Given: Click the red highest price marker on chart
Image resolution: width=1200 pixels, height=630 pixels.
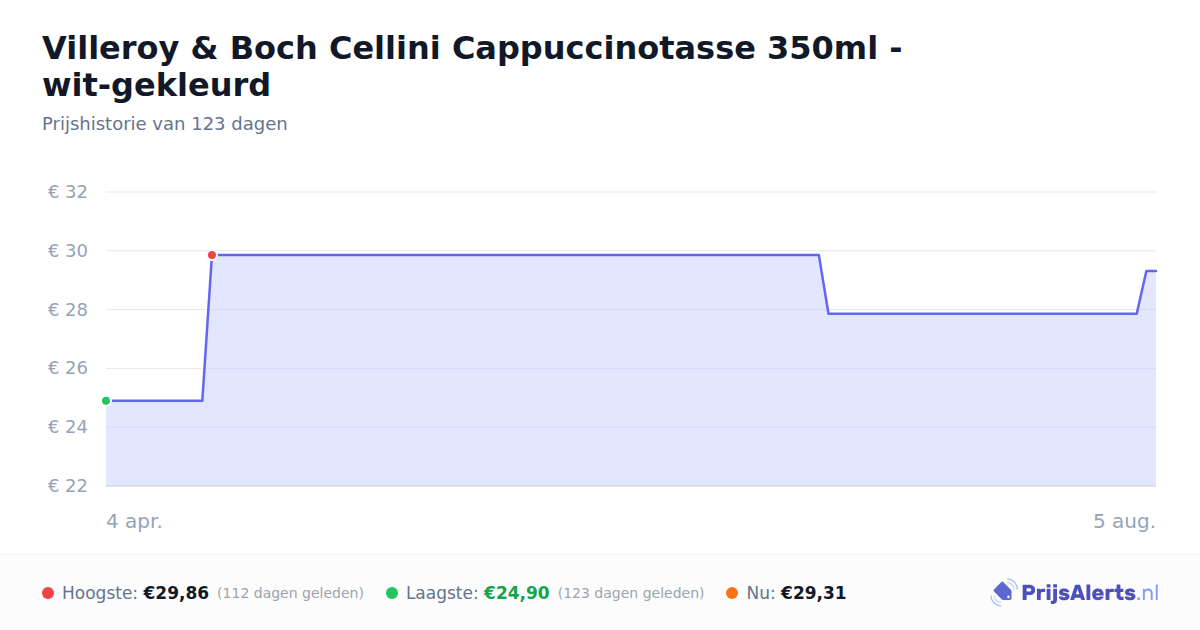Looking at the screenshot, I should [x=212, y=255].
